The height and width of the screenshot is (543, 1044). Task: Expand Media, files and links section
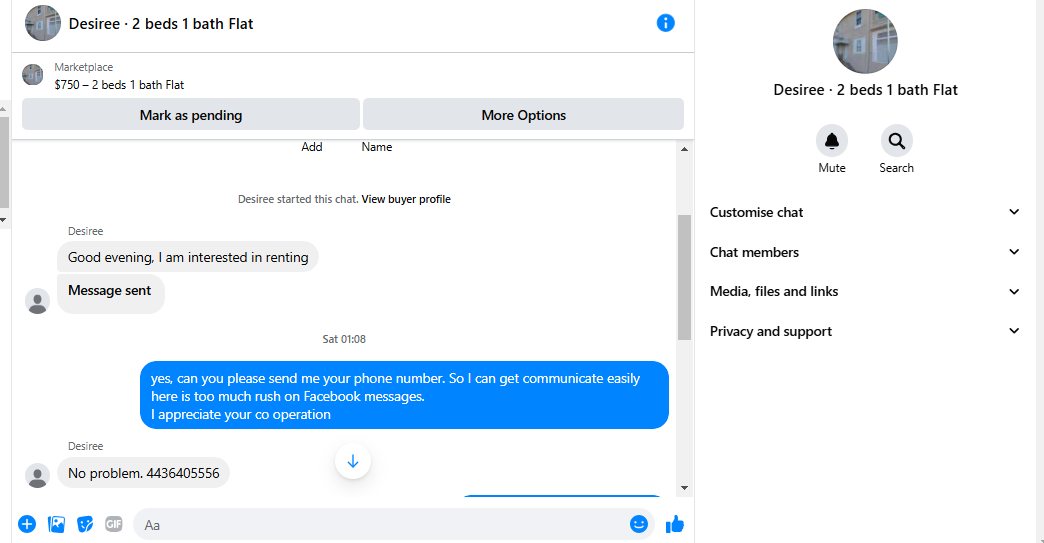864,291
